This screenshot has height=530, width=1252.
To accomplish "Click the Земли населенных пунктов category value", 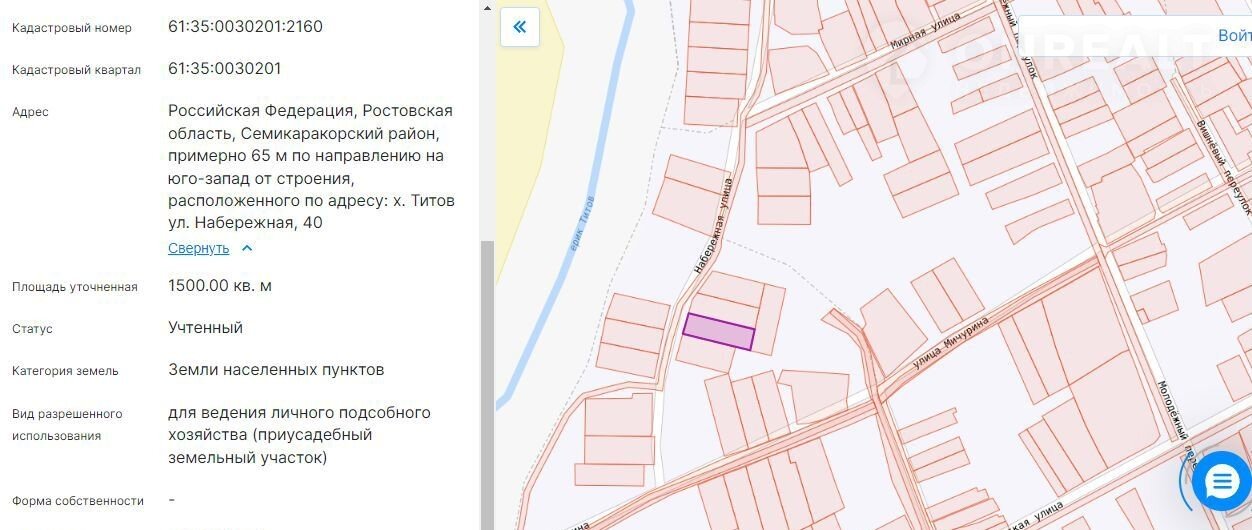I will (x=276, y=370).
